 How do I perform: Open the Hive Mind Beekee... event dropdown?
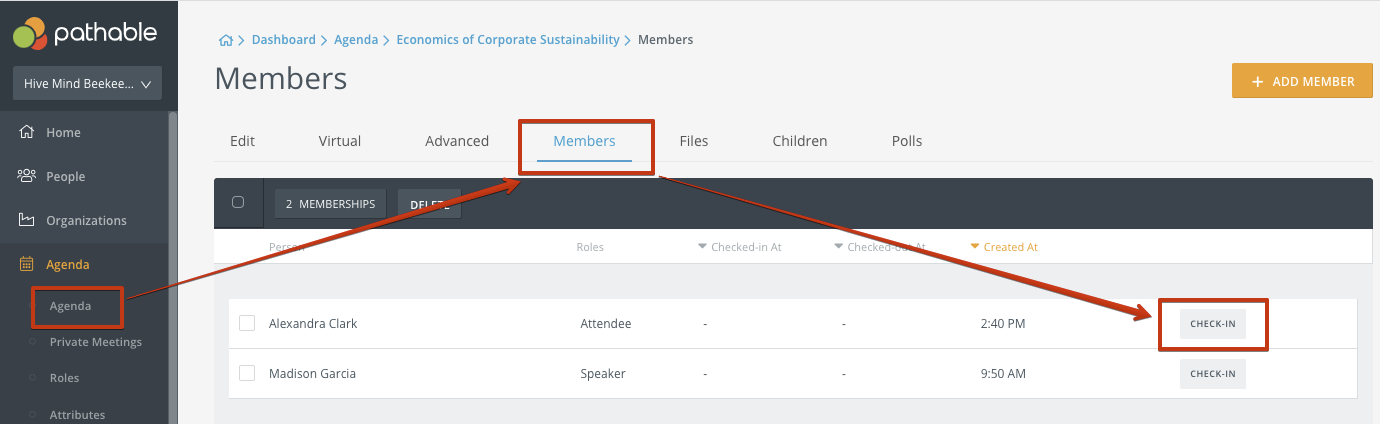[87, 84]
